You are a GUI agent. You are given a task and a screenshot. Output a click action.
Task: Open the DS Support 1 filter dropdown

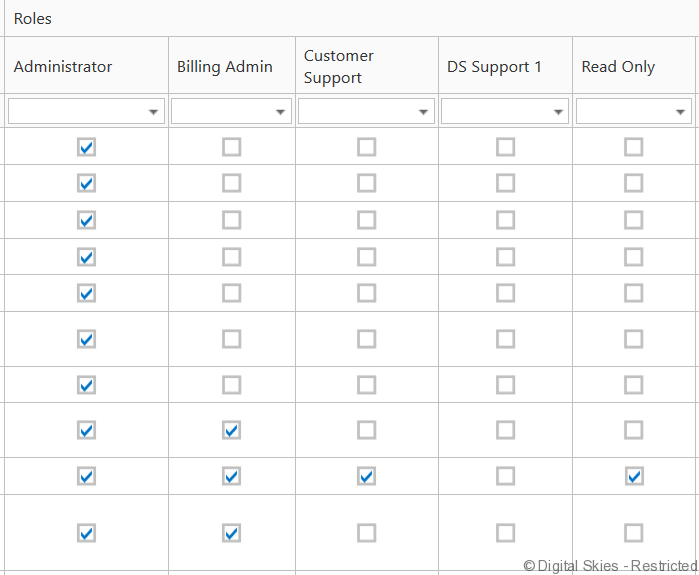click(559, 112)
